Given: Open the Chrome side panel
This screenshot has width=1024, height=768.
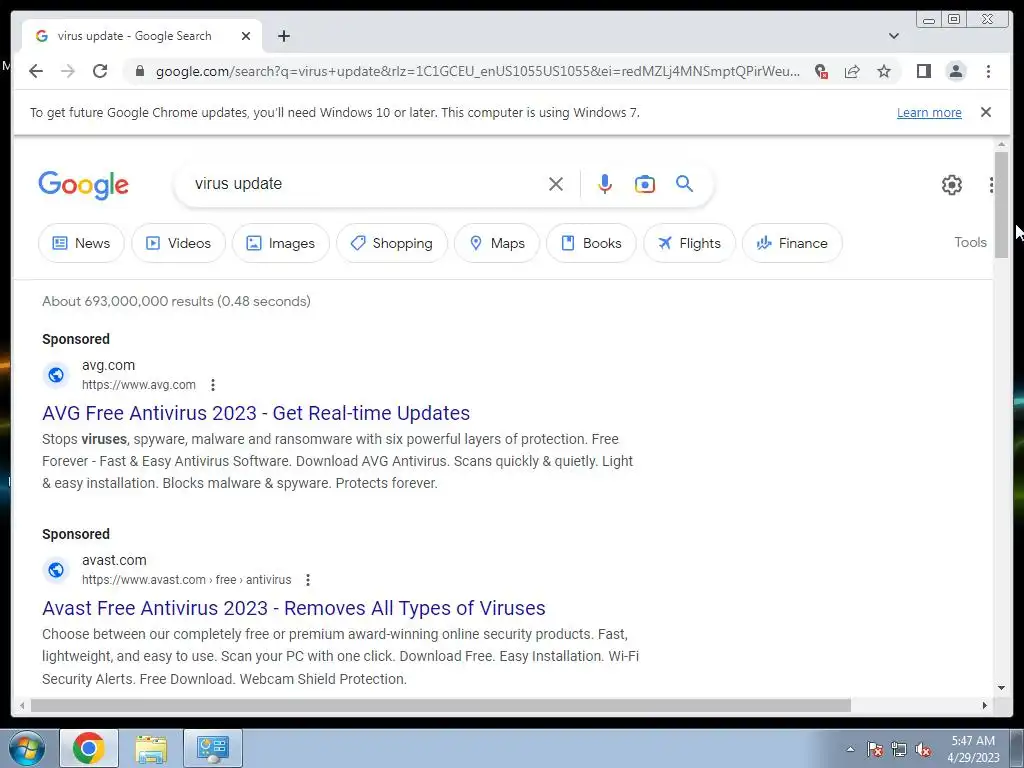Looking at the screenshot, I should click(923, 71).
